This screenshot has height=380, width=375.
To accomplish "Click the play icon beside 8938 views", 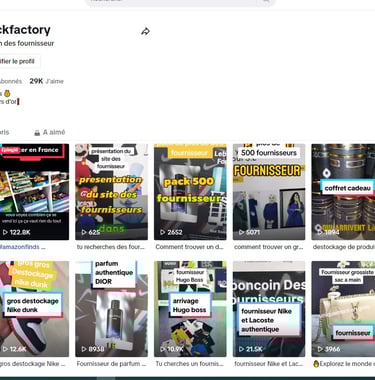I will pyautogui.click(x=84, y=349).
